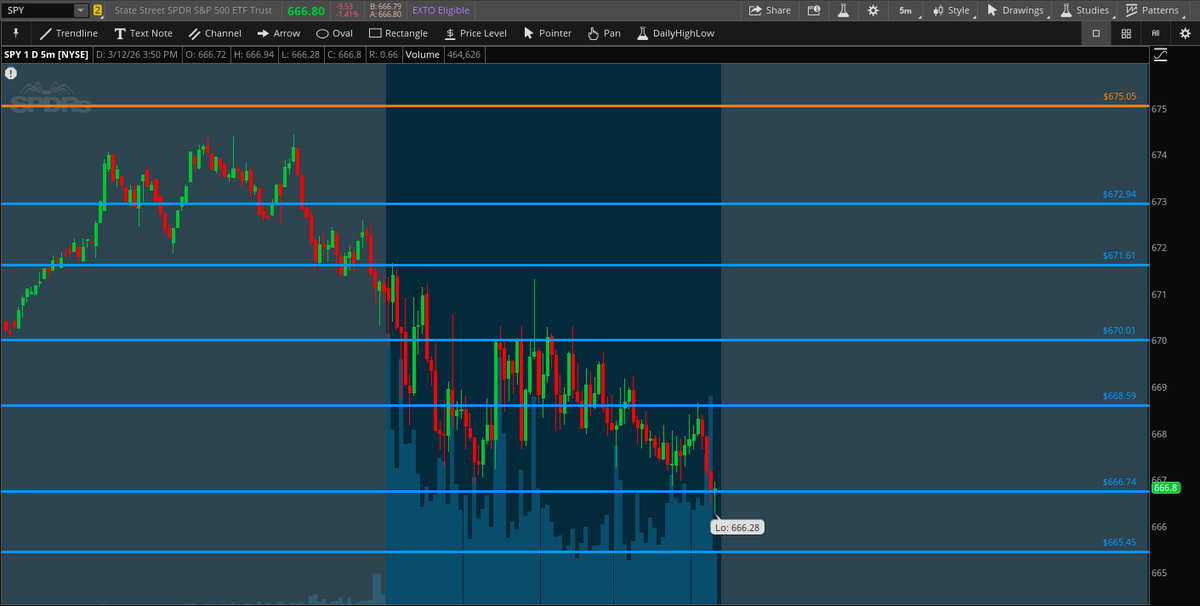Open the Style dropdown

951,10
